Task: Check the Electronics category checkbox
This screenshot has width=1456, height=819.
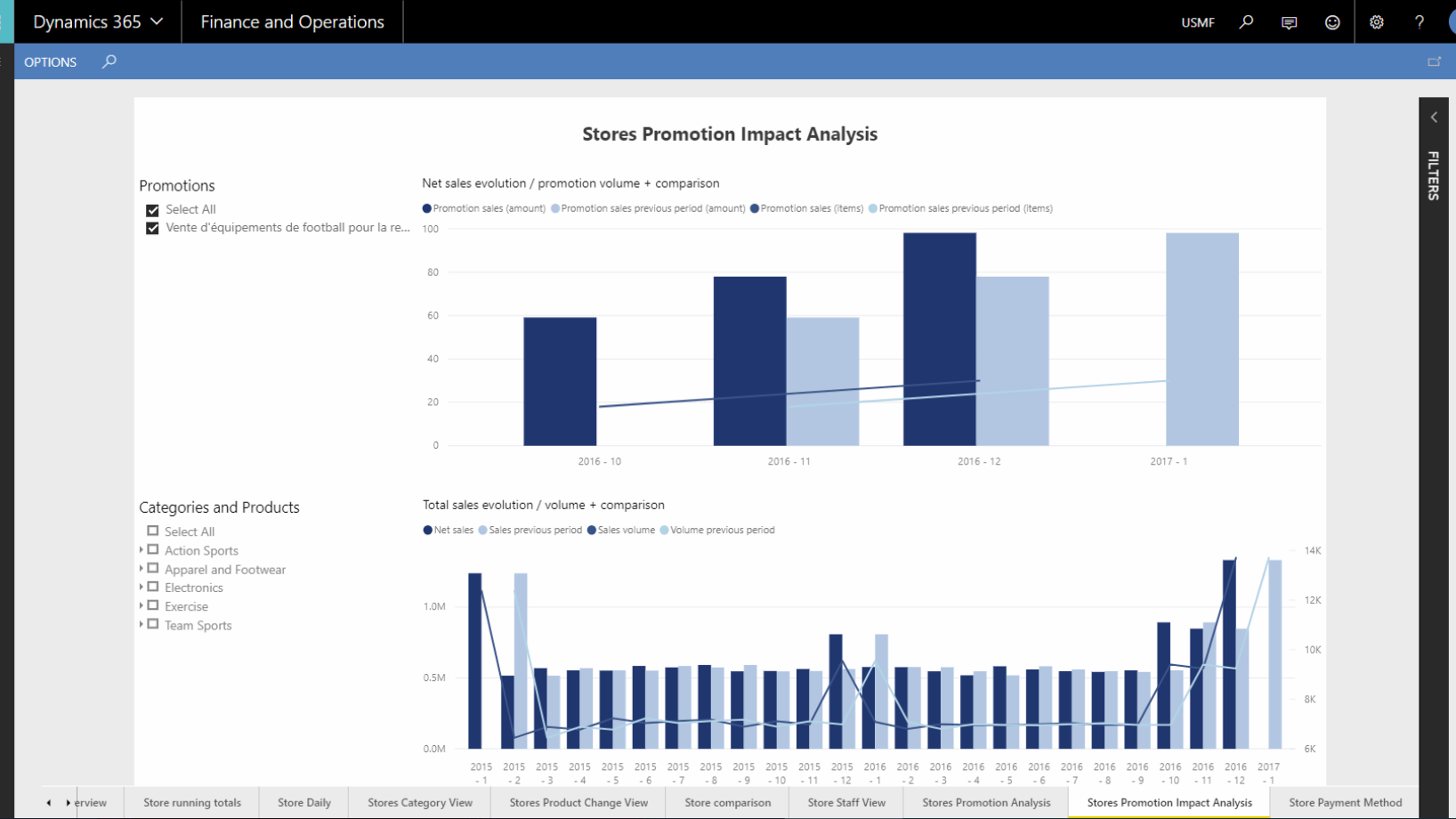Action: click(x=153, y=588)
